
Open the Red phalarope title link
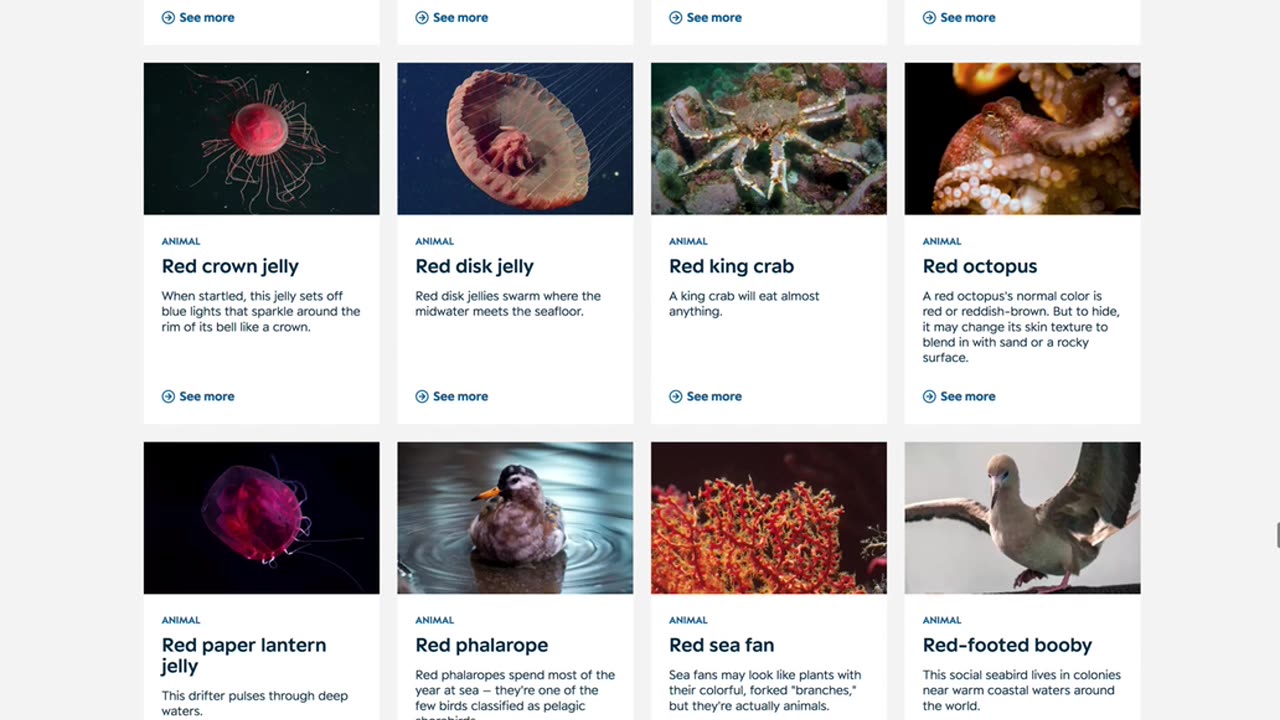[x=481, y=645]
